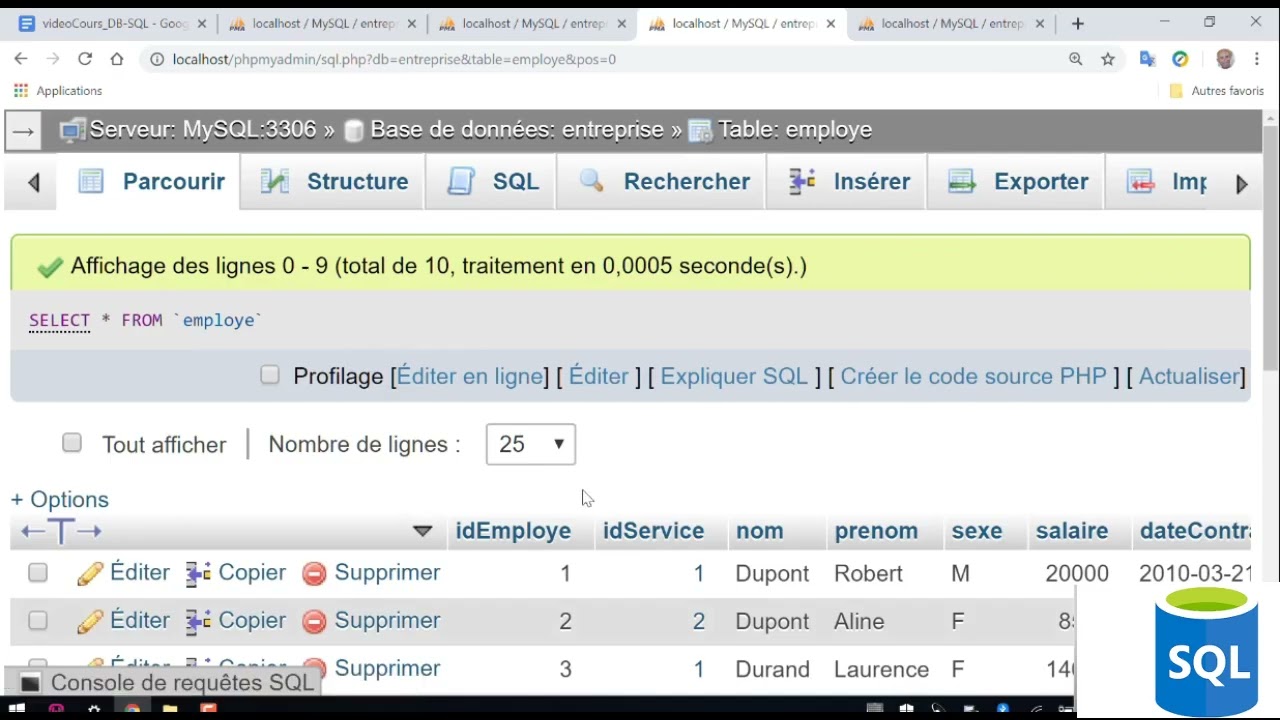Click Copier link for Robert row
The width and height of the screenshot is (1280, 720).
pos(252,572)
